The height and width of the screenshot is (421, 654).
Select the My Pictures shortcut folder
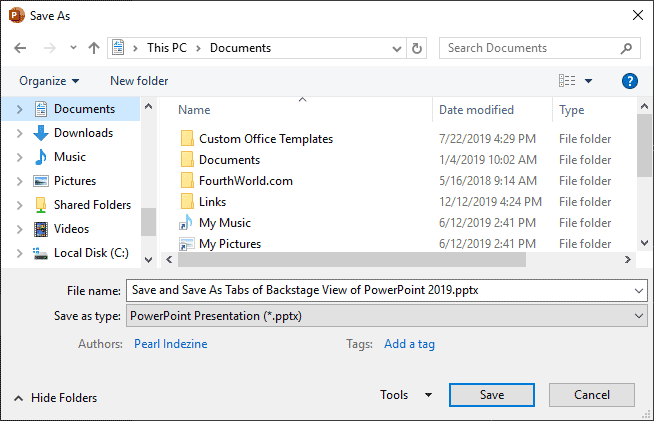click(x=230, y=244)
